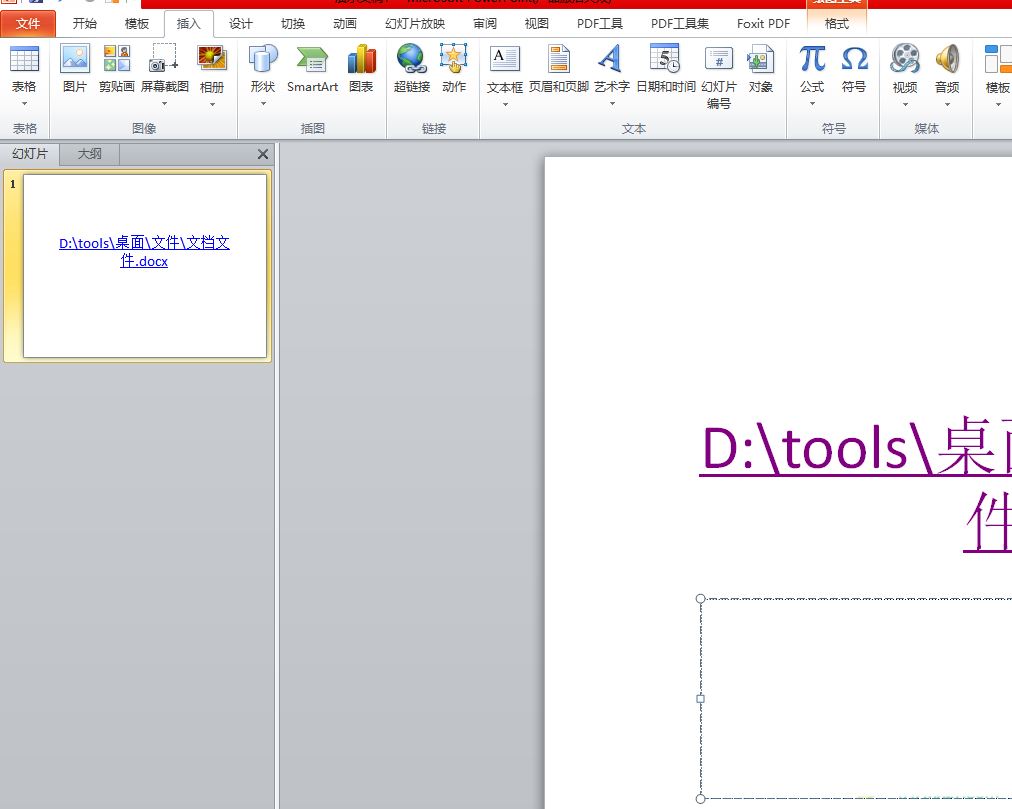The height and width of the screenshot is (809, 1012).
Task: Select the 插入 insert tab
Action: pos(188,24)
